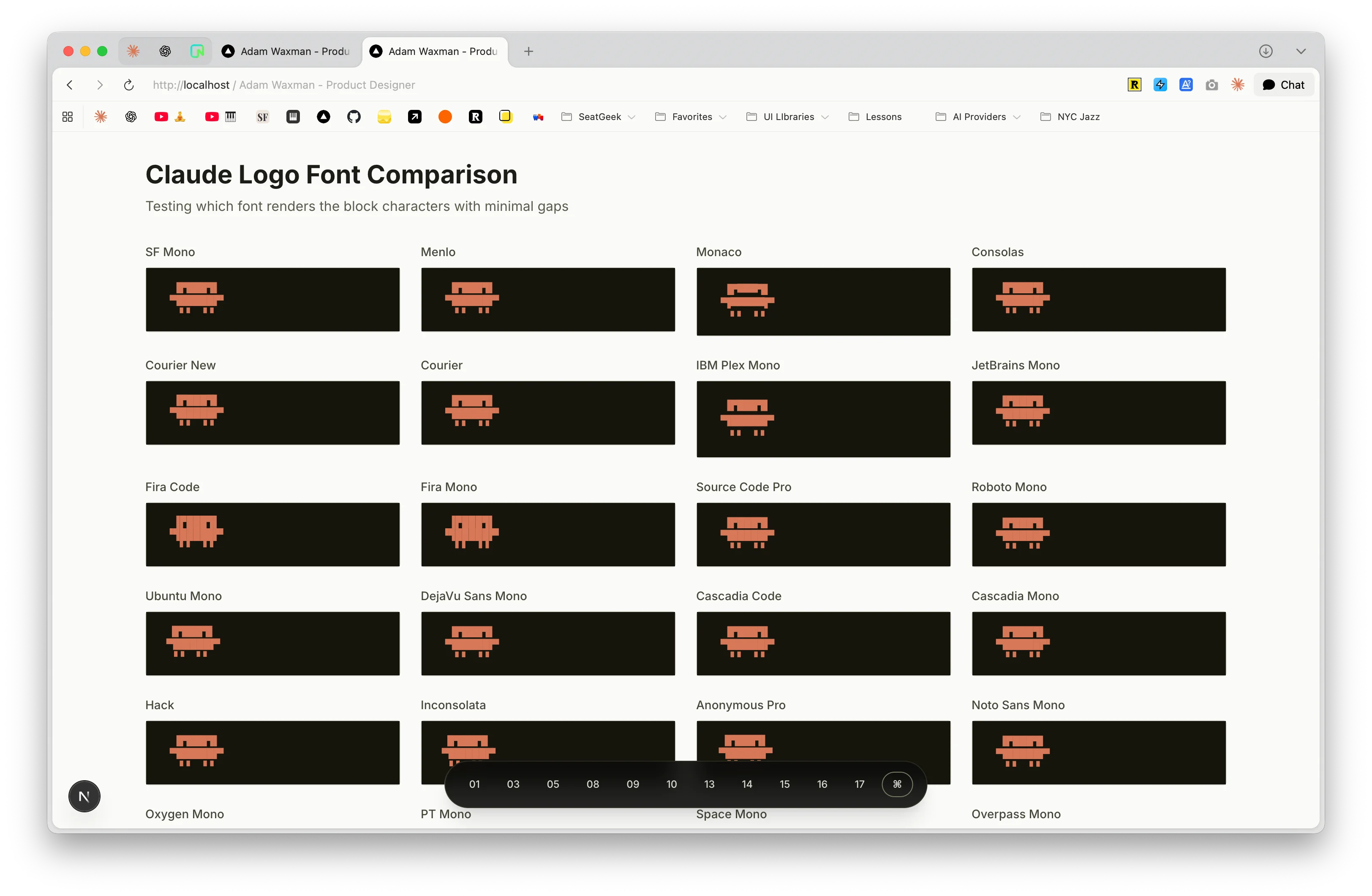Click the command symbol in floating bar
This screenshot has height=896, width=1372.
(x=897, y=784)
